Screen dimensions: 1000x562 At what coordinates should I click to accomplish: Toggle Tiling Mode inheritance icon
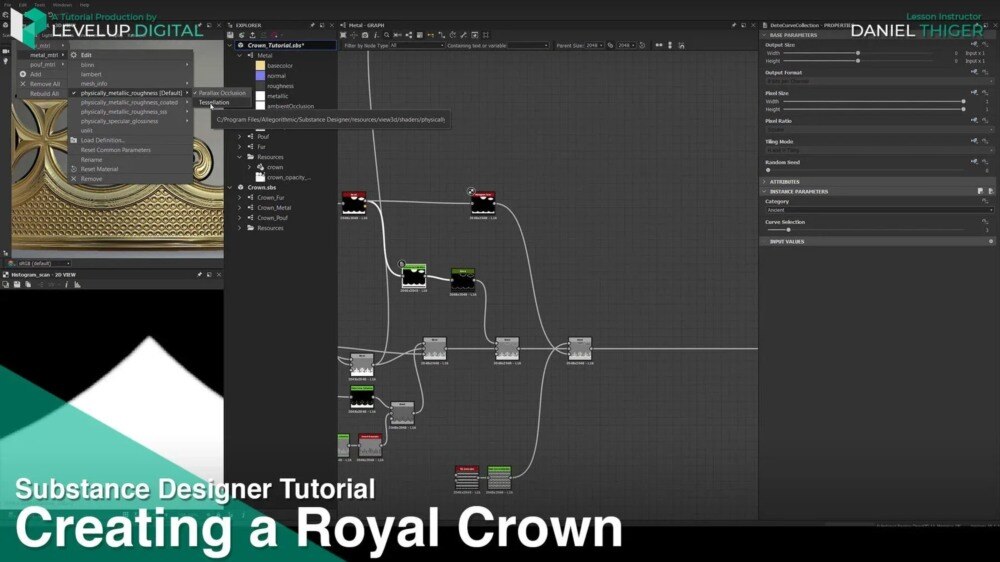click(x=974, y=141)
